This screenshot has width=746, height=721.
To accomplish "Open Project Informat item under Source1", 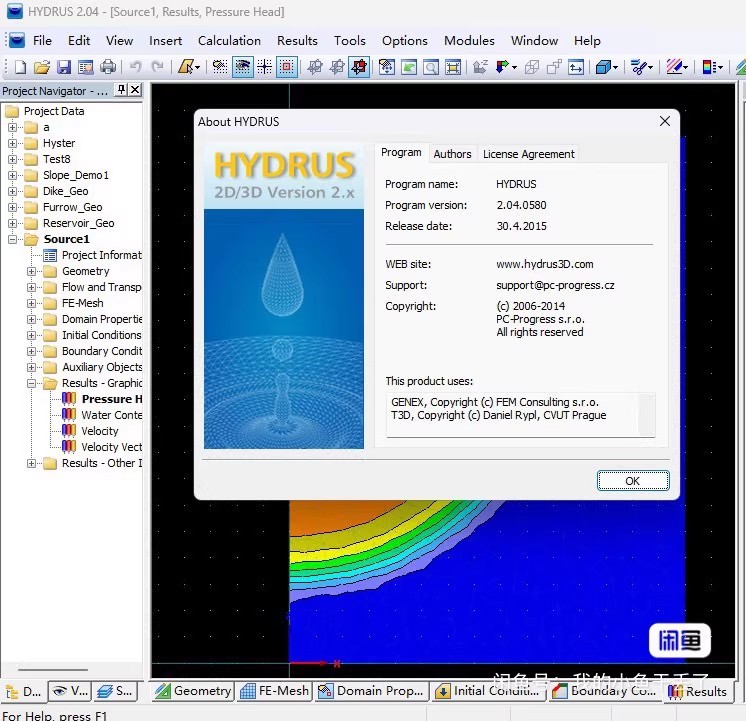I will [93, 255].
